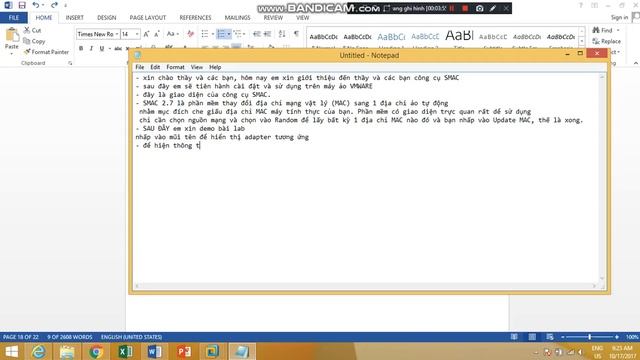640x360 pixels.
Task: Click the page count in Word's status bar
Action: (x=21, y=337)
